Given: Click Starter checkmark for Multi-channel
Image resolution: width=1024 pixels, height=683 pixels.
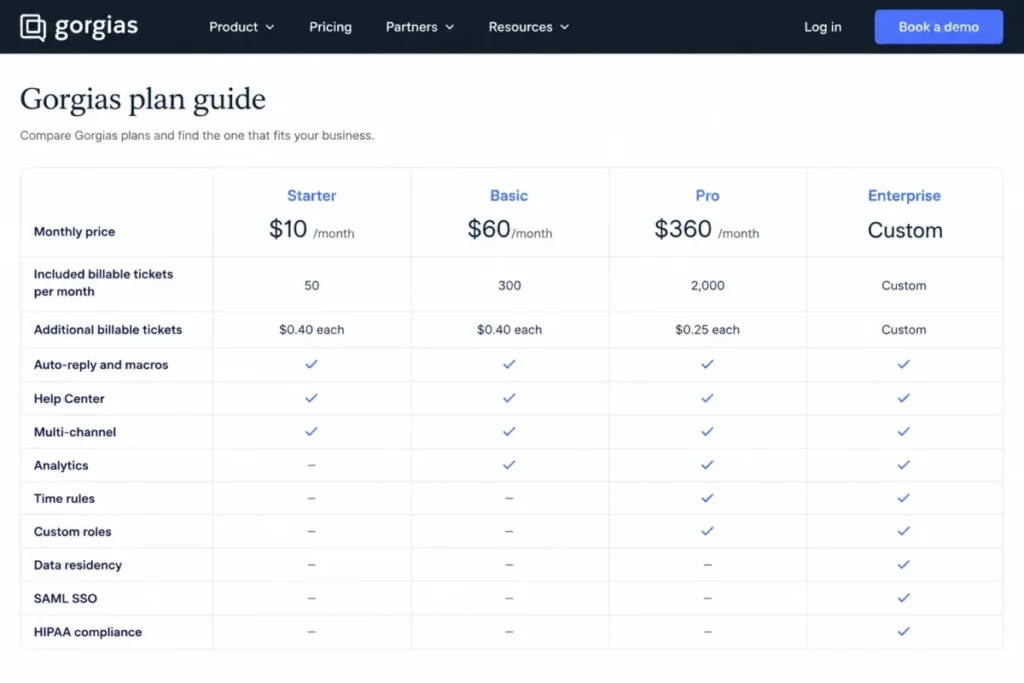Looking at the screenshot, I should tap(312, 432).
